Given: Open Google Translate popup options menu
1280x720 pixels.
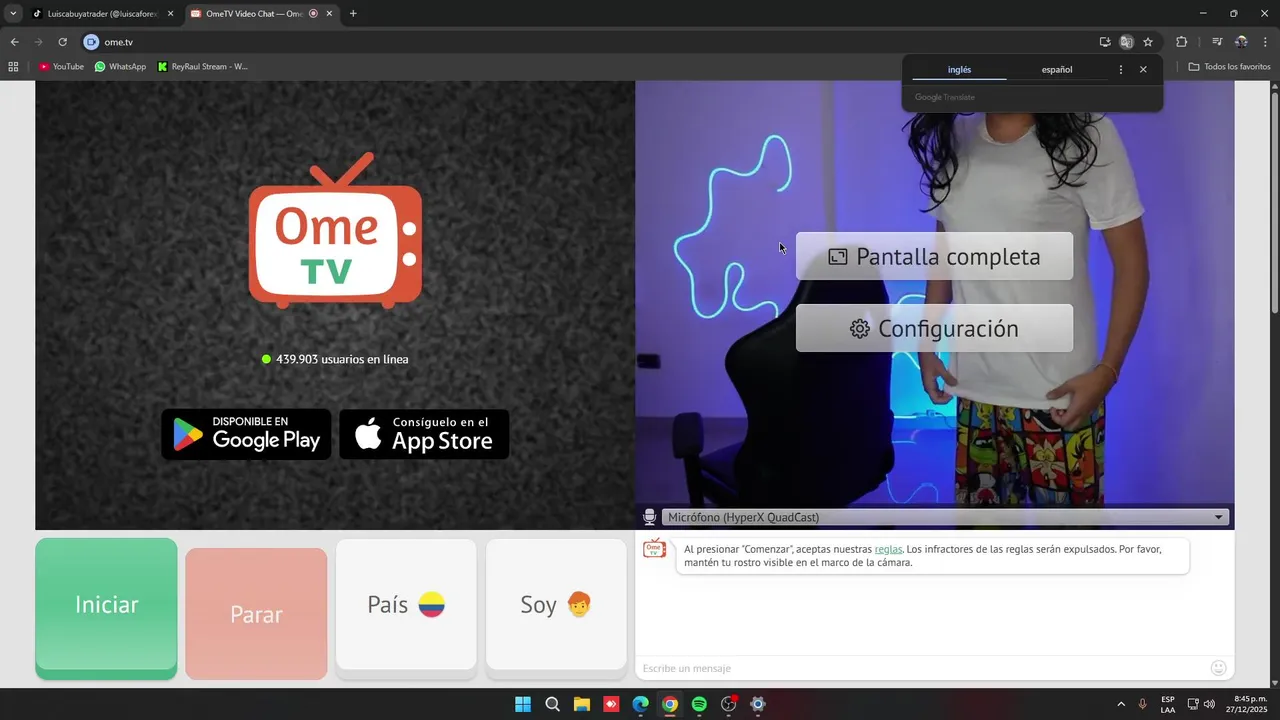Looking at the screenshot, I should pos(1120,70).
